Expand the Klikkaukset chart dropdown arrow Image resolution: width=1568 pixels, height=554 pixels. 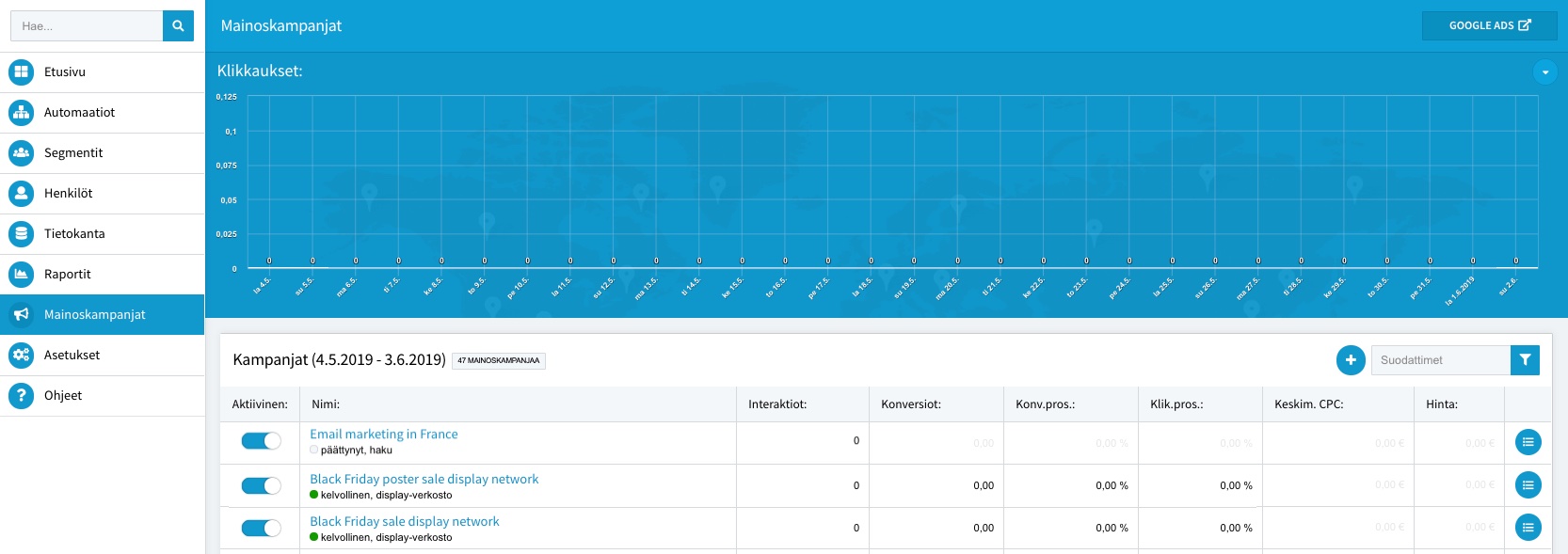coord(1544,71)
